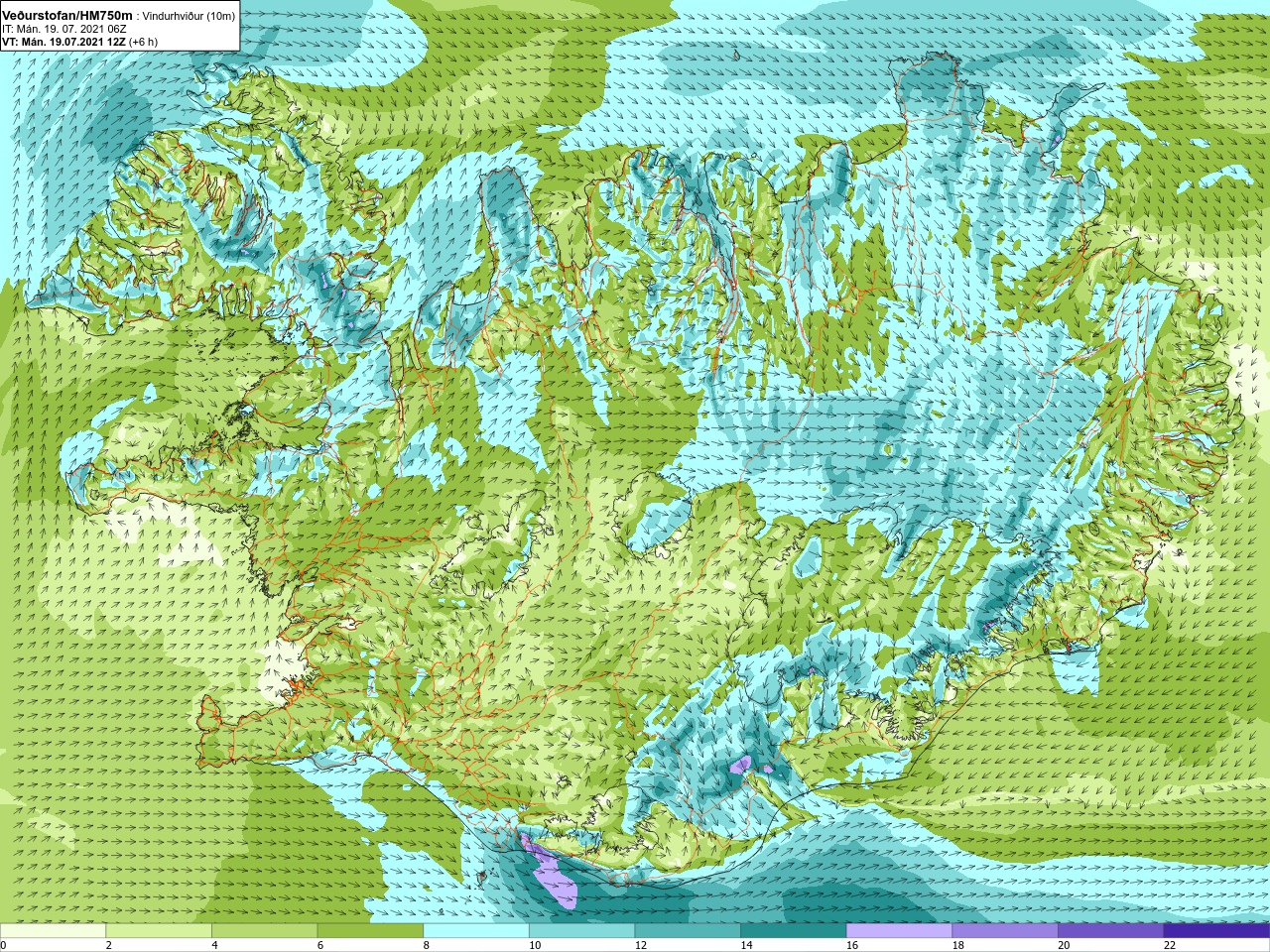Click the above-22 dark indigo legend swatch
1270x952 pixels.
pos(1216,930)
